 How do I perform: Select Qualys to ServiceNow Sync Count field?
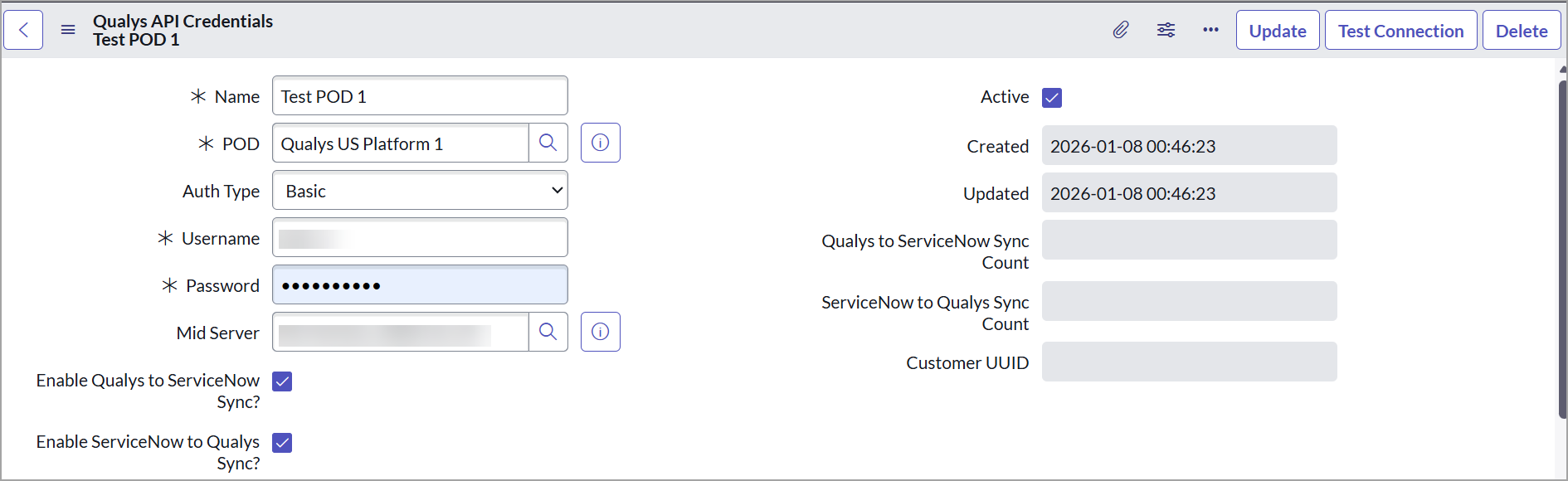1189,240
